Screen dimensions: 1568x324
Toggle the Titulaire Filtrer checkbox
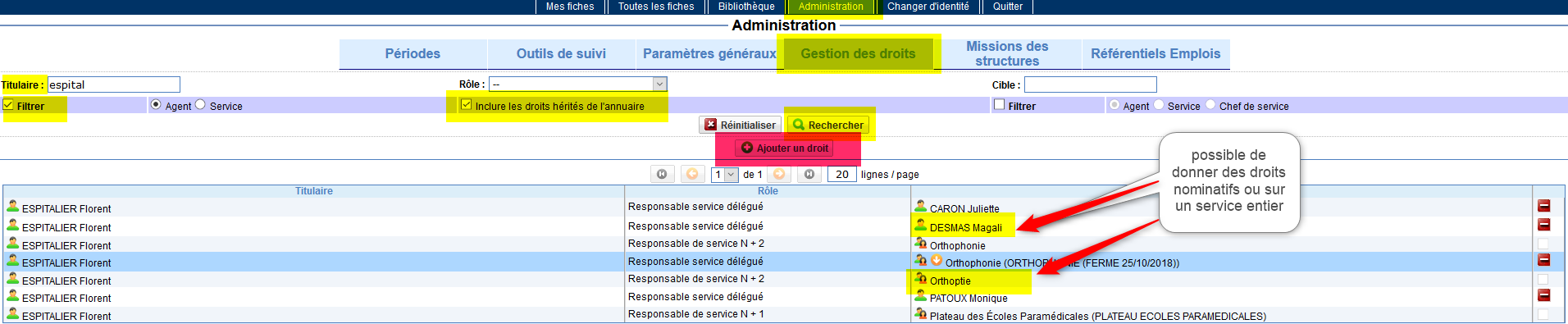point(8,105)
